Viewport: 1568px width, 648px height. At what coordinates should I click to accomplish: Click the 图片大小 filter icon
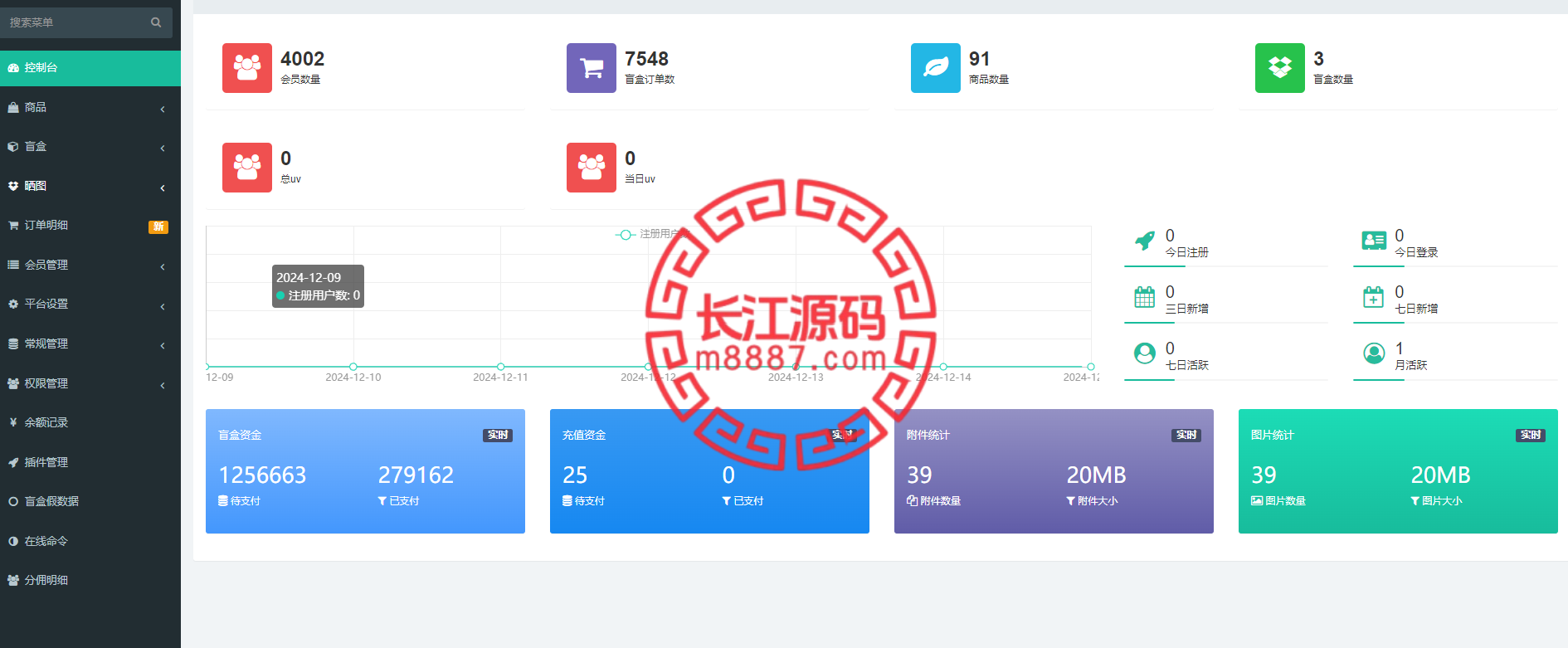click(x=1415, y=501)
